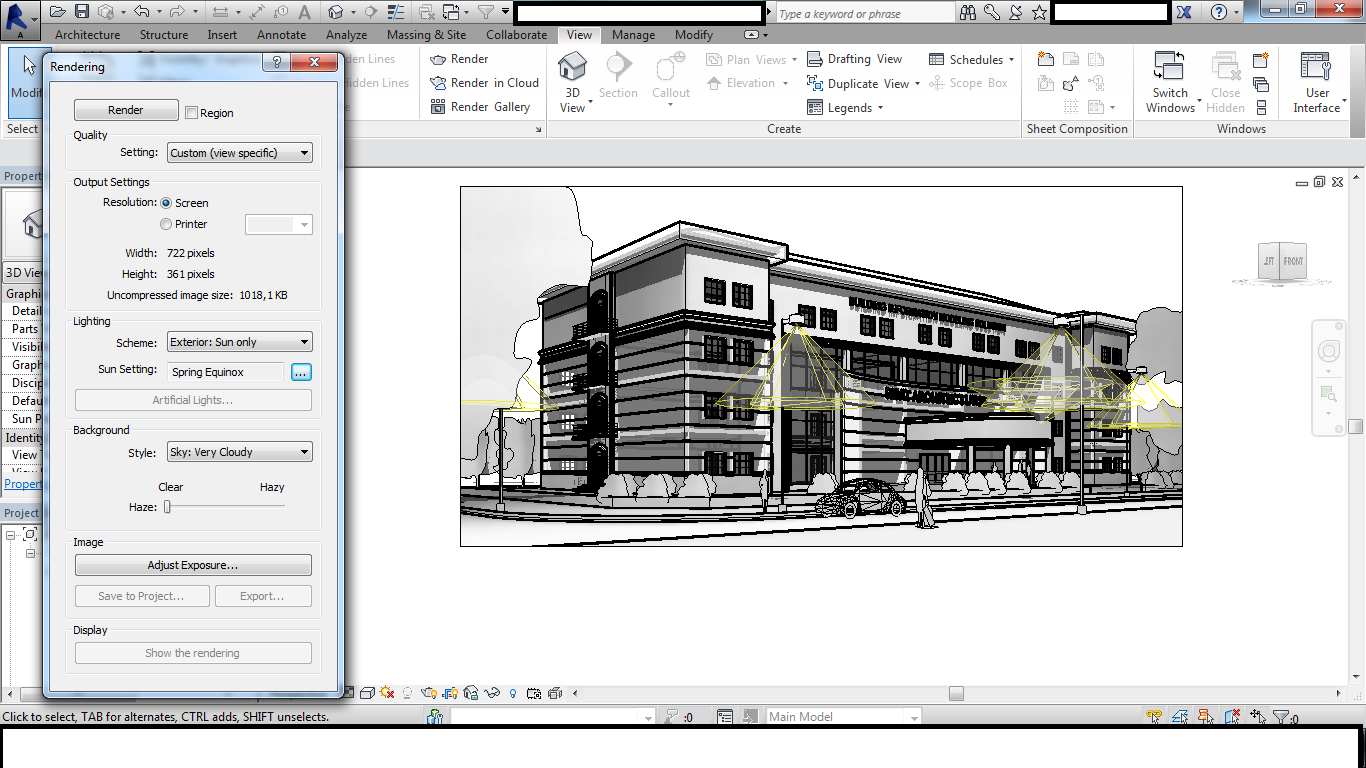Expand the Lighting Scheme dropdown

240,342
